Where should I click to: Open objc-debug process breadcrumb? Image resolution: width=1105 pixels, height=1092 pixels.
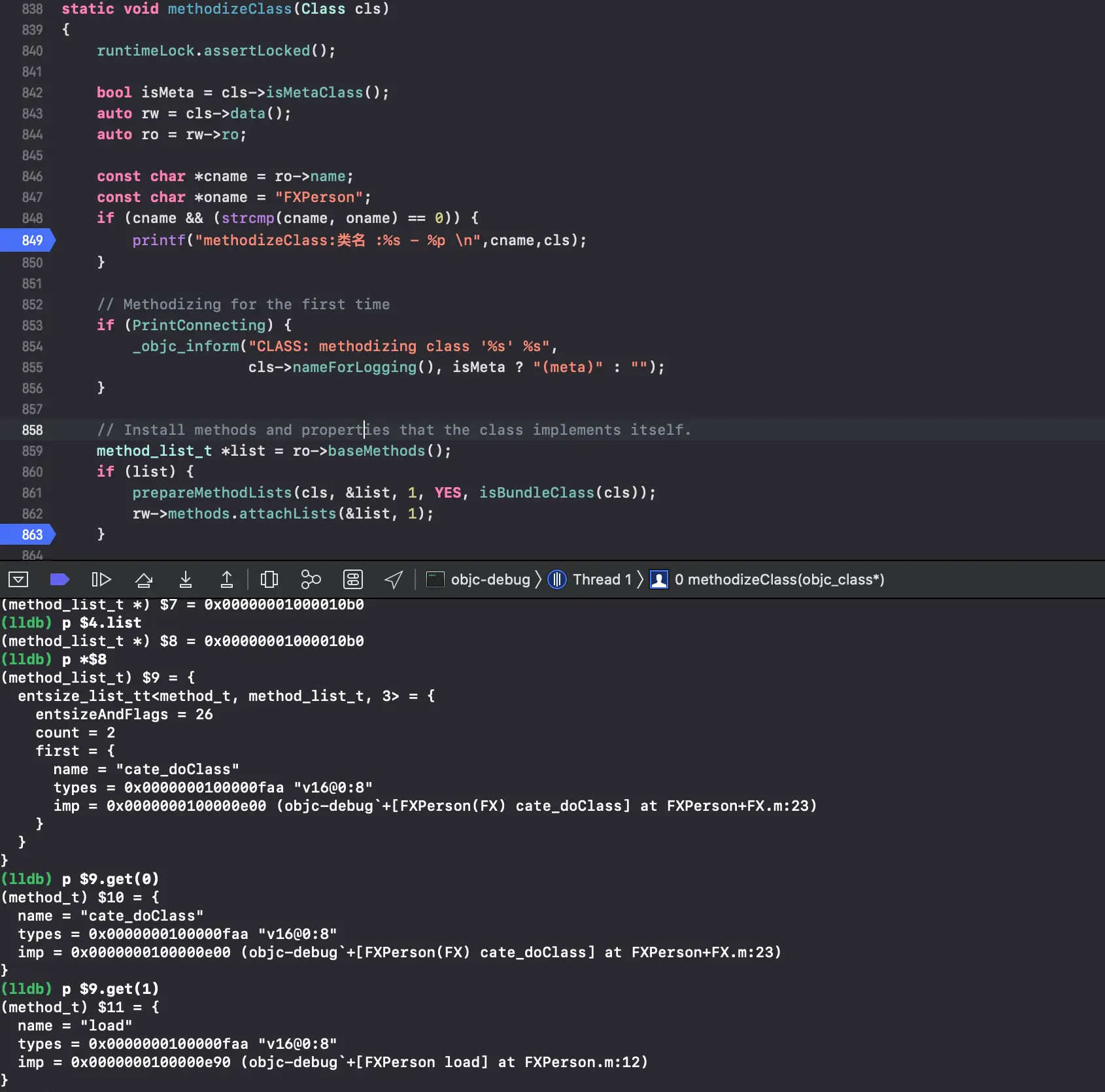(490, 579)
